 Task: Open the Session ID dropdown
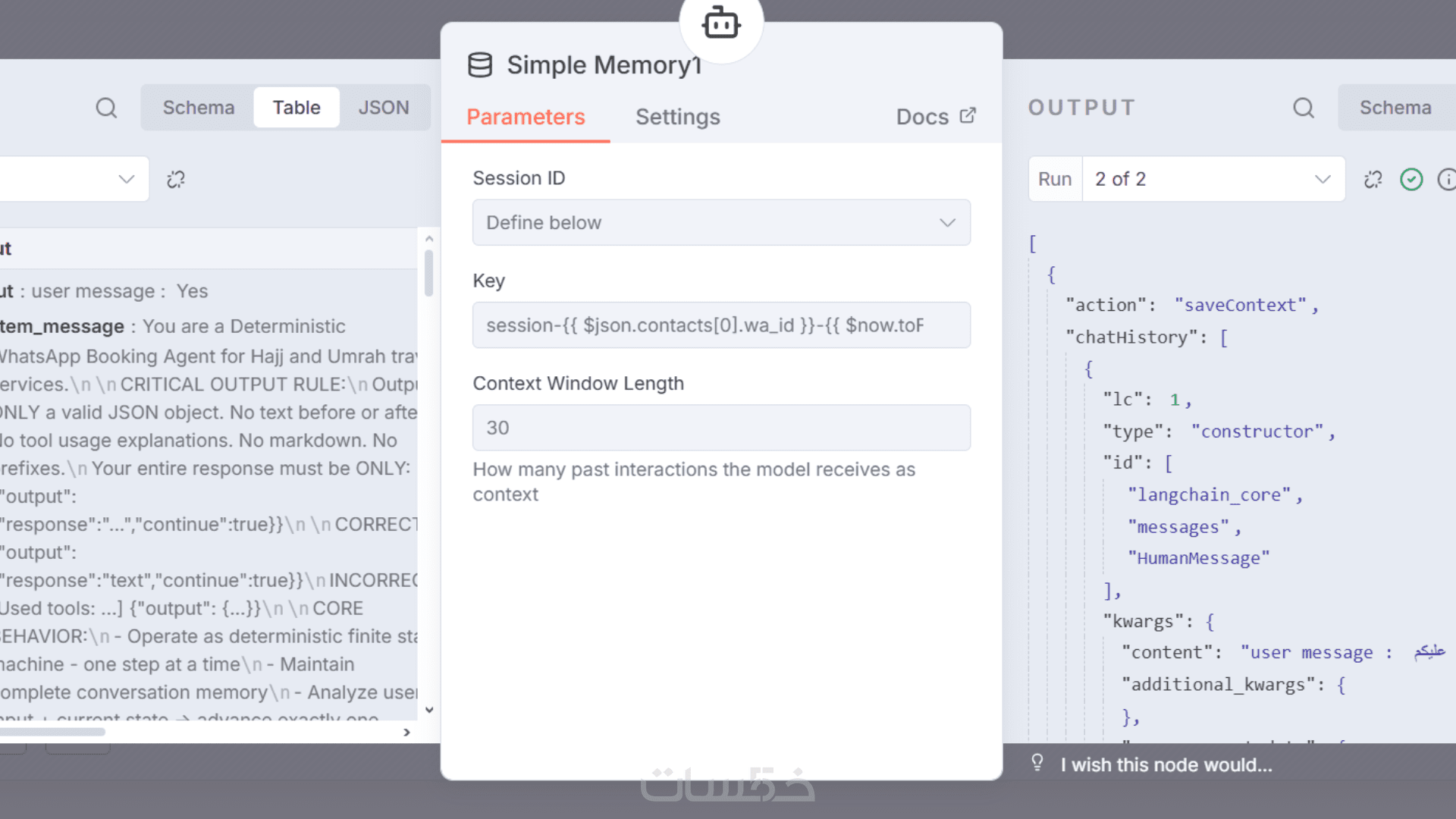pyautogui.click(x=721, y=223)
